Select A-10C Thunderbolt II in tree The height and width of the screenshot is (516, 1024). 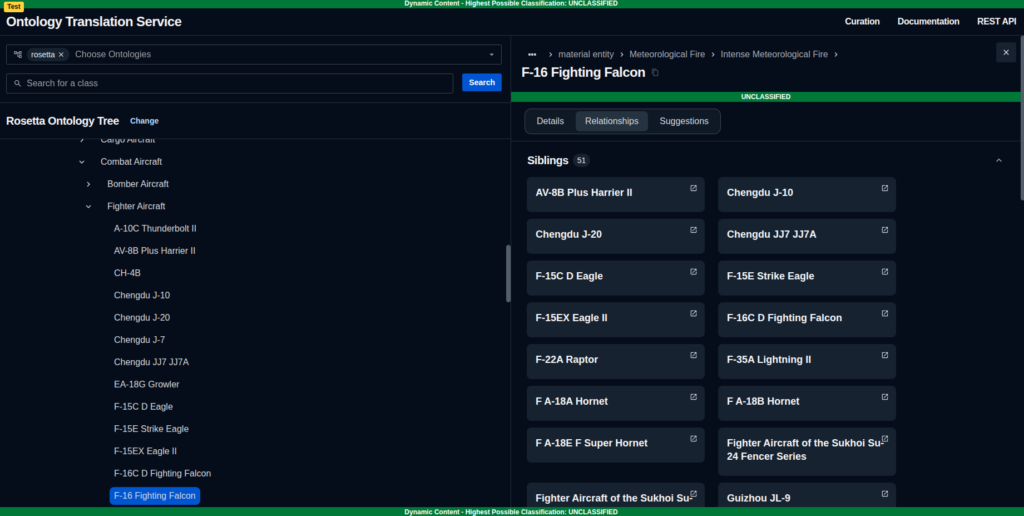[155, 229]
